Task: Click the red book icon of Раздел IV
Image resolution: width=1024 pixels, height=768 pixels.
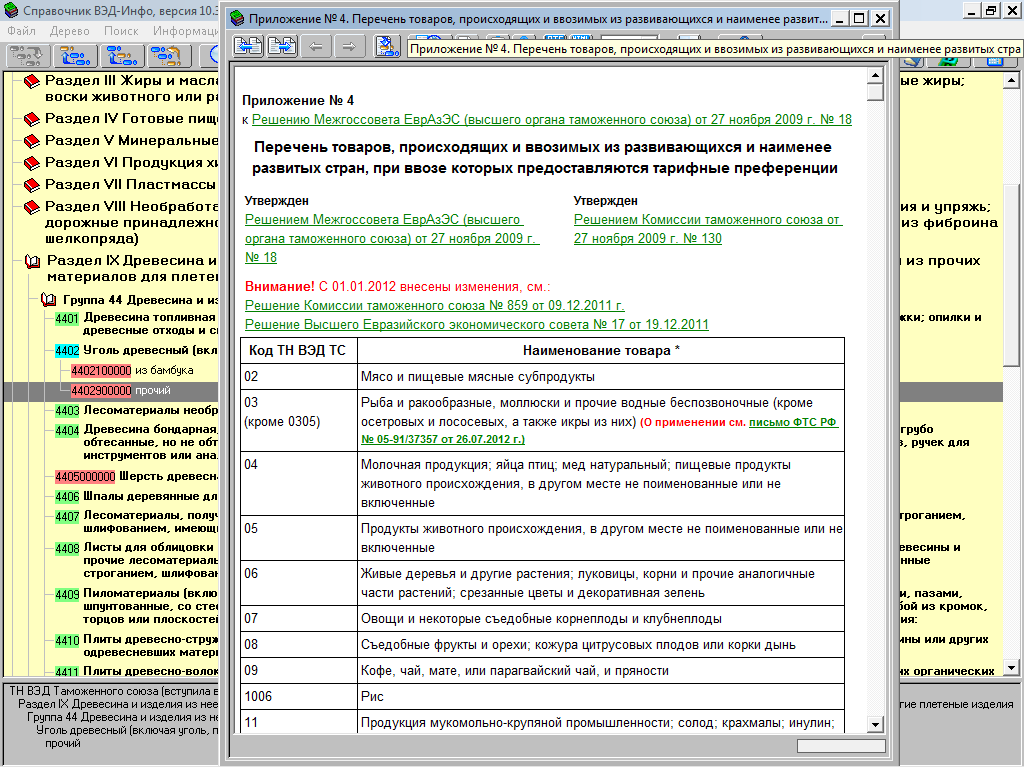Action: point(31,120)
